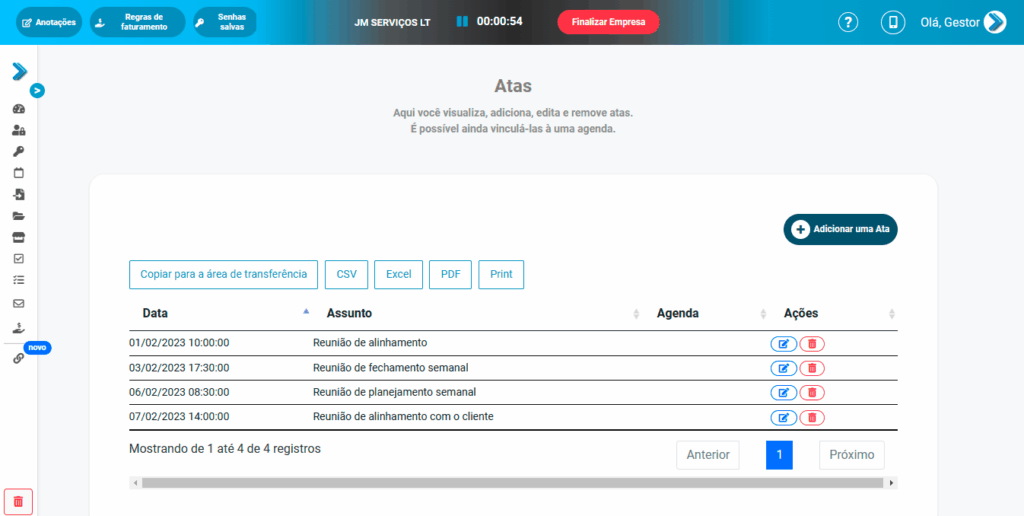The image size is (1024, 516).
Task: Open Regras de faturamento
Action: (138, 22)
